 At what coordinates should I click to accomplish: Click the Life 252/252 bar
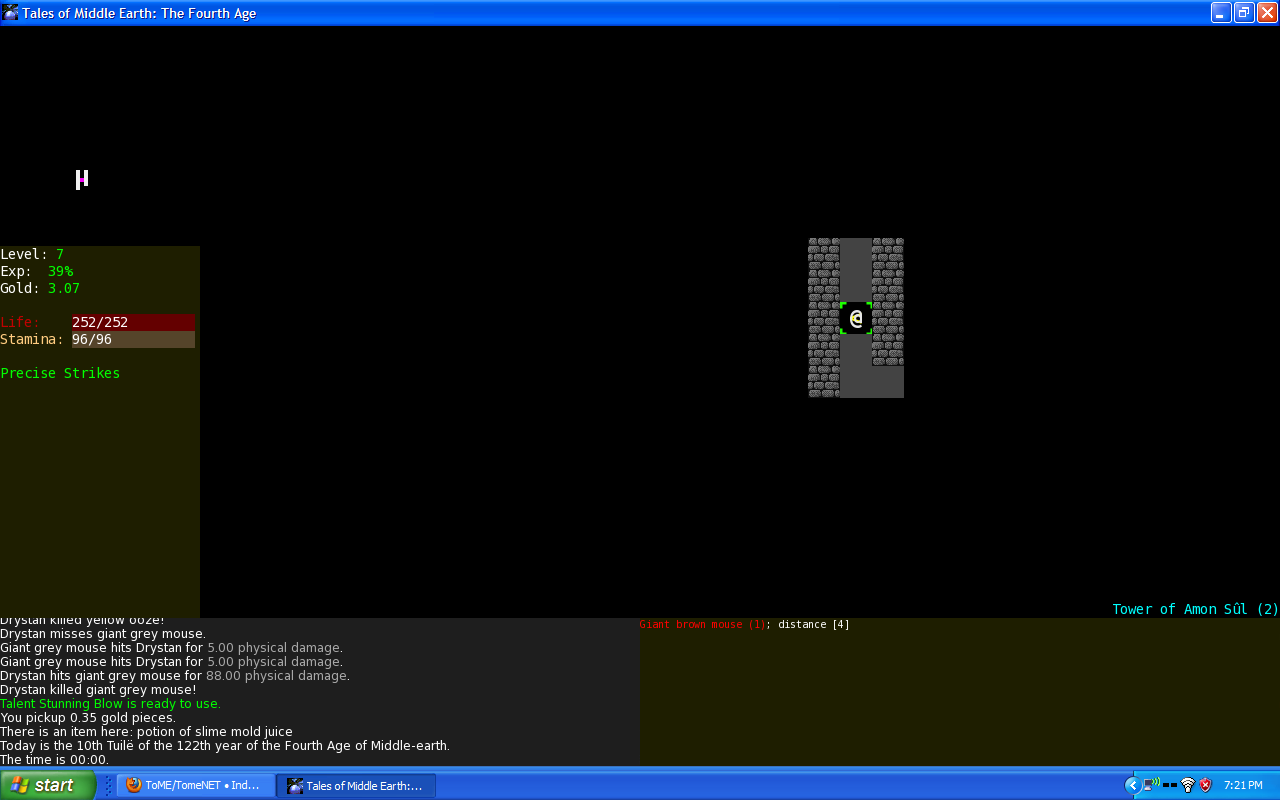[x=133, y=322]
